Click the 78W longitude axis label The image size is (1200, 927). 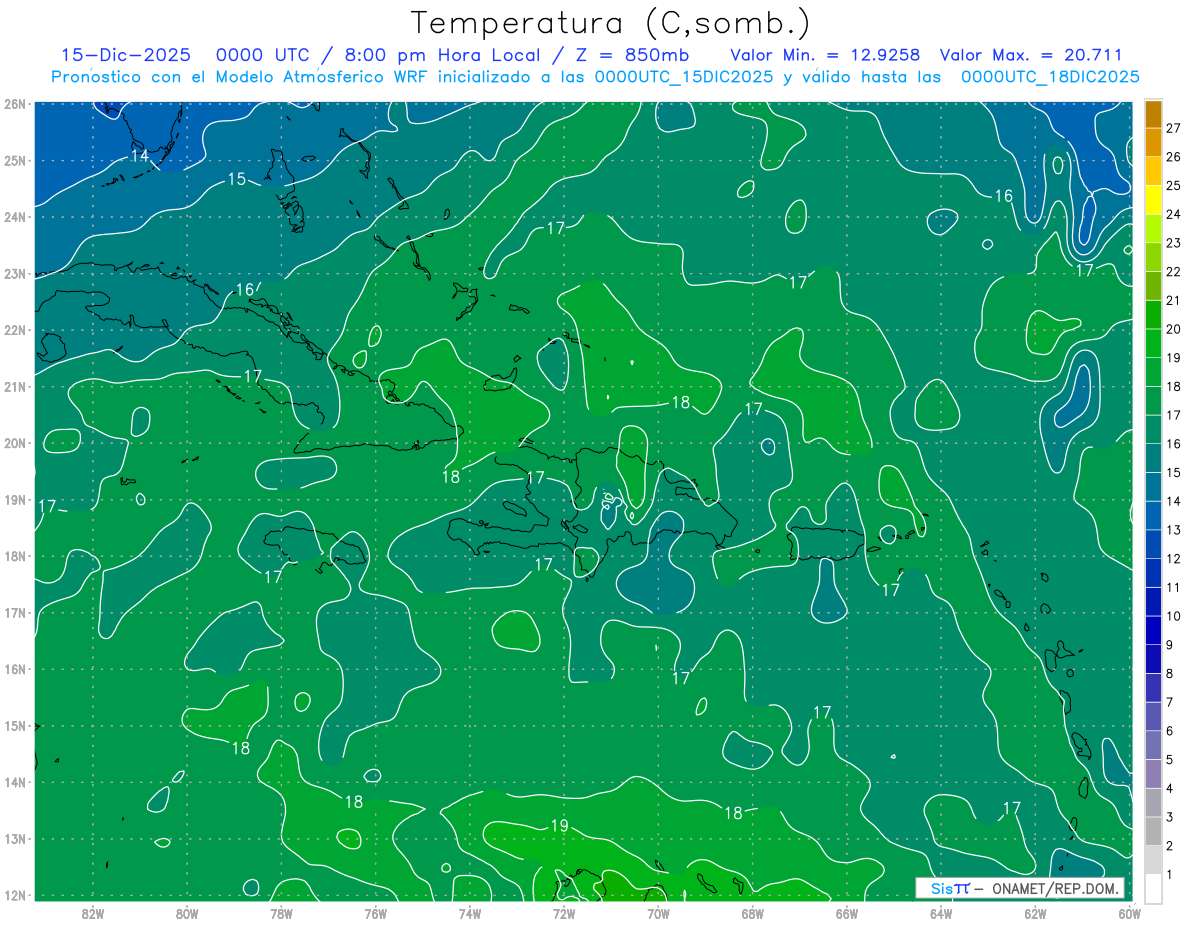pyautogui.click(x=281, y=912)
